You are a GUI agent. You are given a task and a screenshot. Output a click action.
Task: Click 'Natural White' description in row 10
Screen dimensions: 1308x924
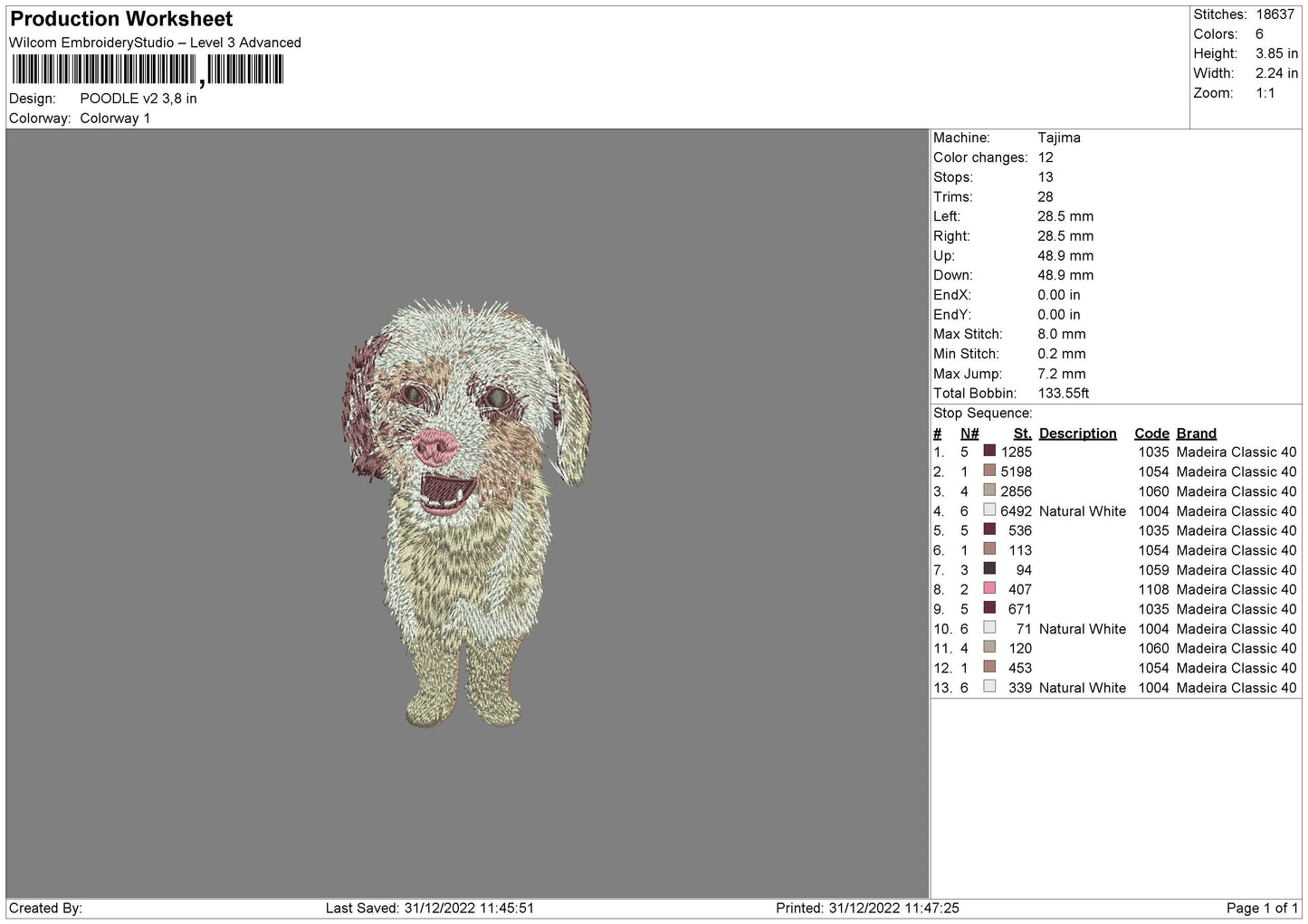pyautogui.click(x=1083, y=629)
